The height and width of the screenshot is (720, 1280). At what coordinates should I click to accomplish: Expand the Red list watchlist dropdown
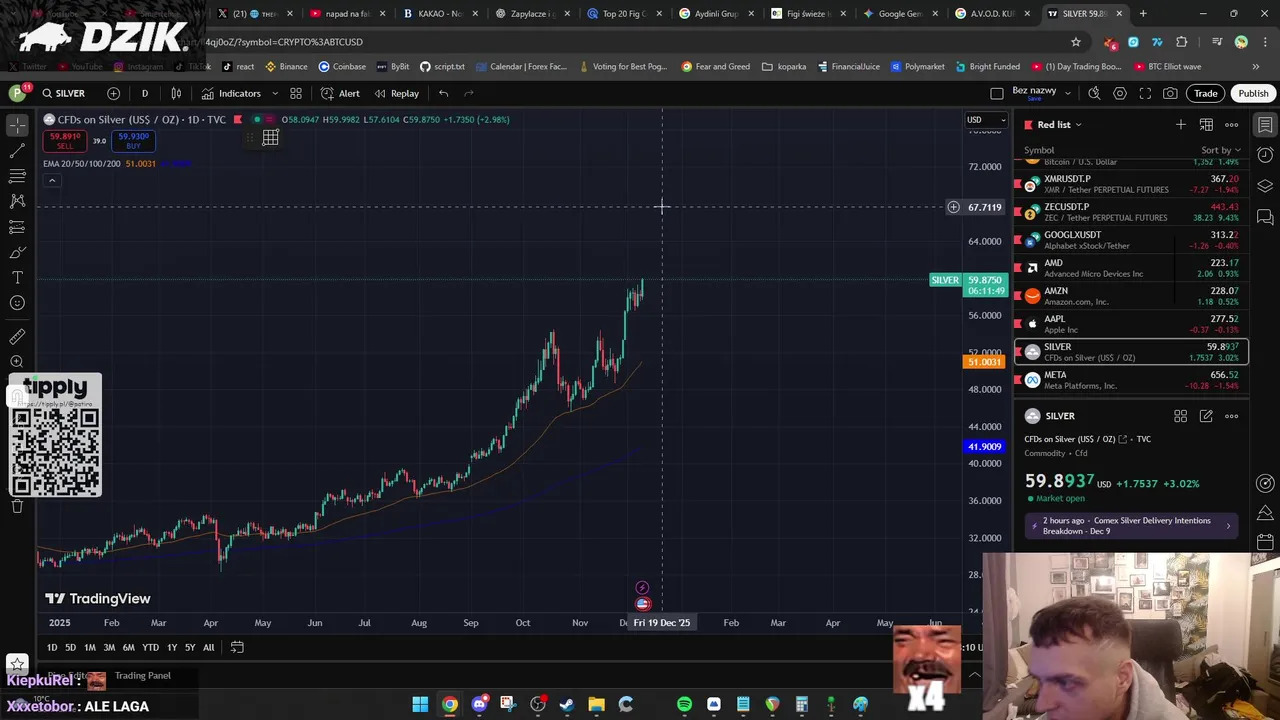[1078, 125]
